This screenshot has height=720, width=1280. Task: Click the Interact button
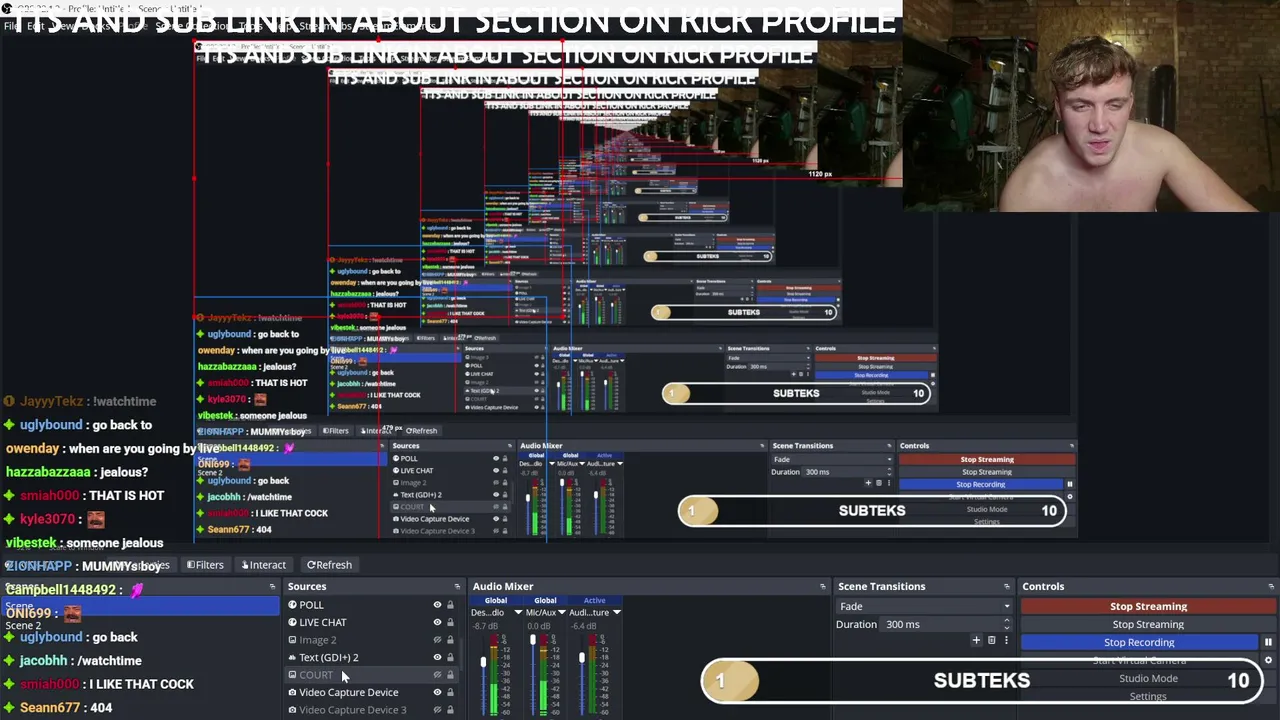click(x=264, y=565)
